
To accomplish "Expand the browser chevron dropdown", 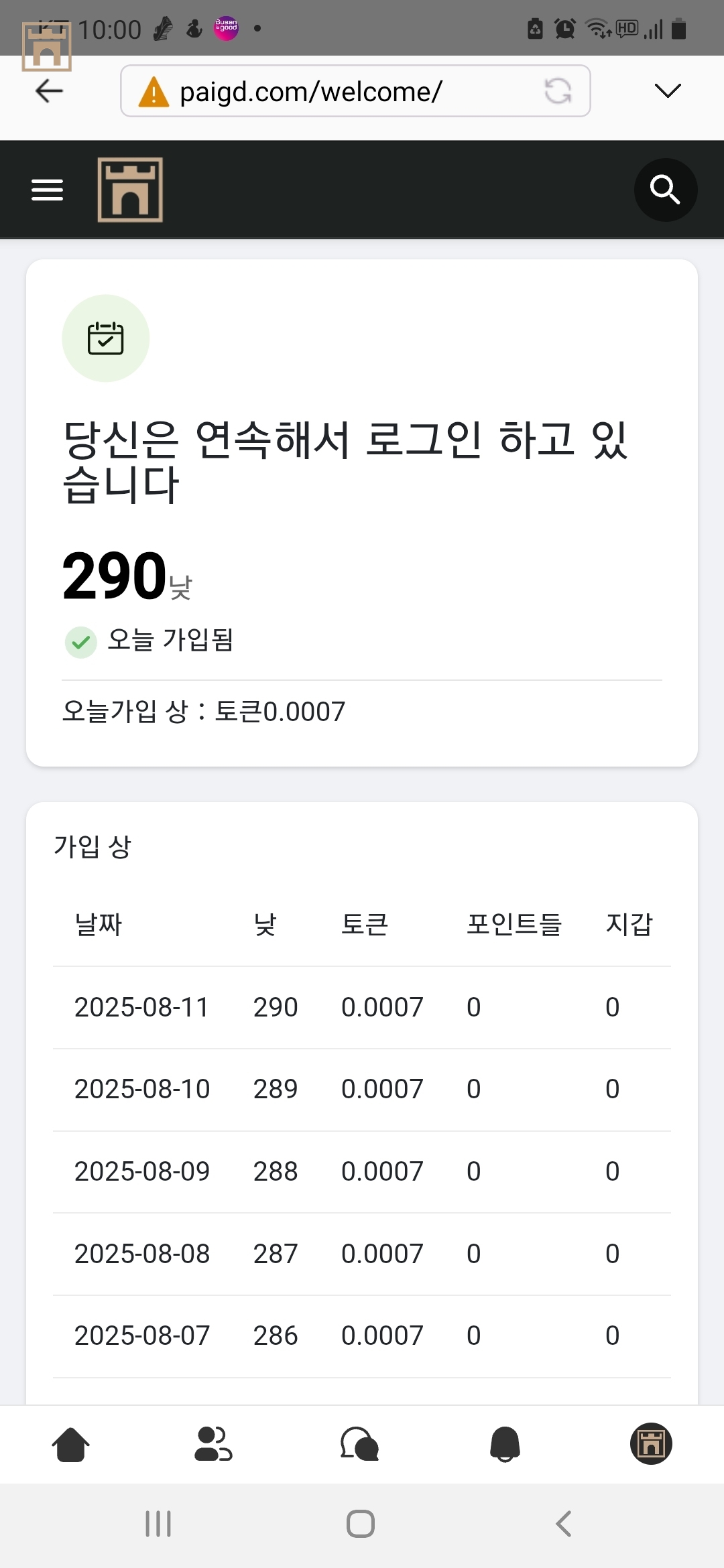I will [667, 90].
